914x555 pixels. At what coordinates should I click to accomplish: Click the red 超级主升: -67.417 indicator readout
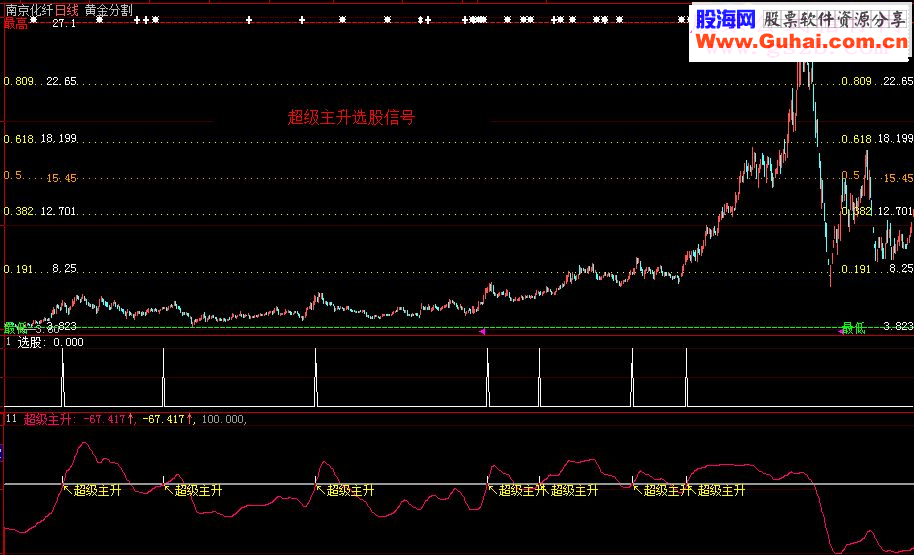(79, 419)
